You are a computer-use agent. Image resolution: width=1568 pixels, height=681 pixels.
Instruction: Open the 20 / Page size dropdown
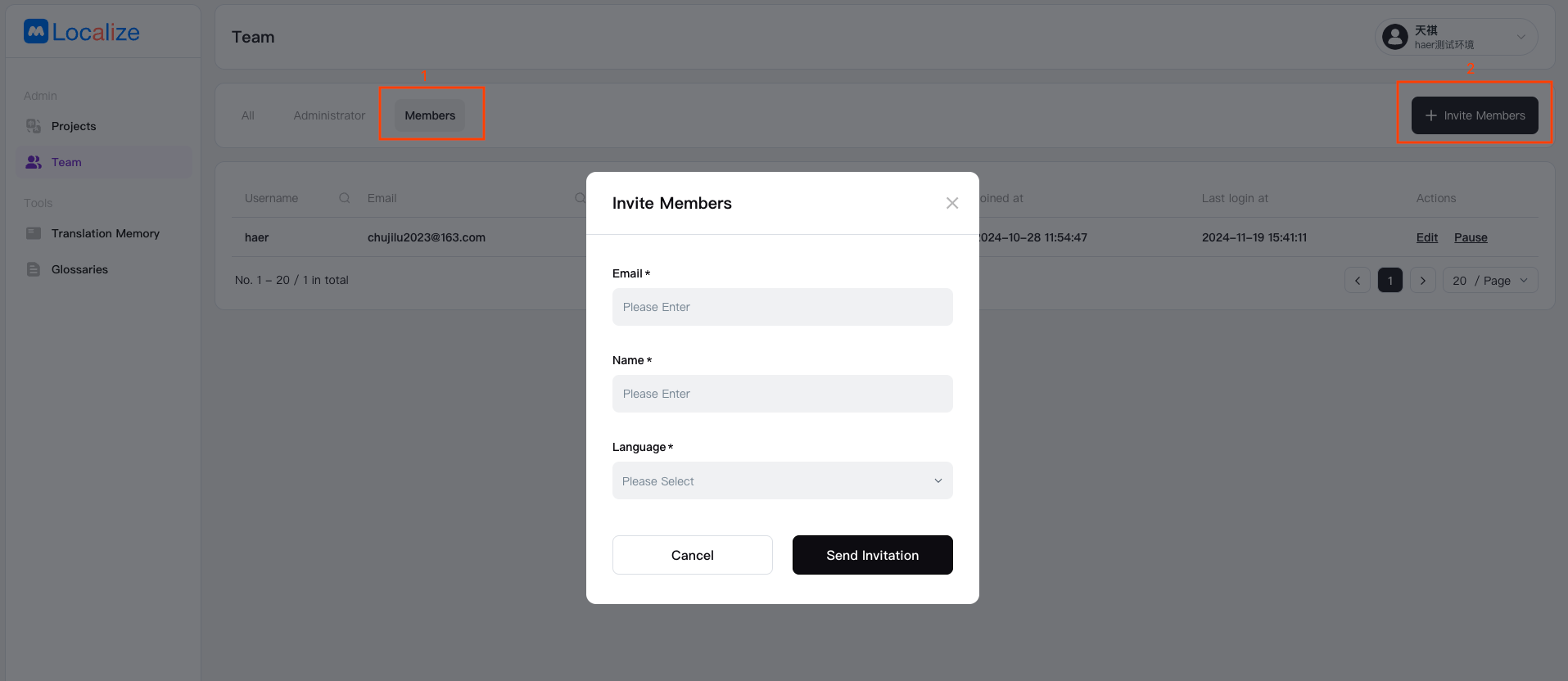click(x=1489, y=281)
